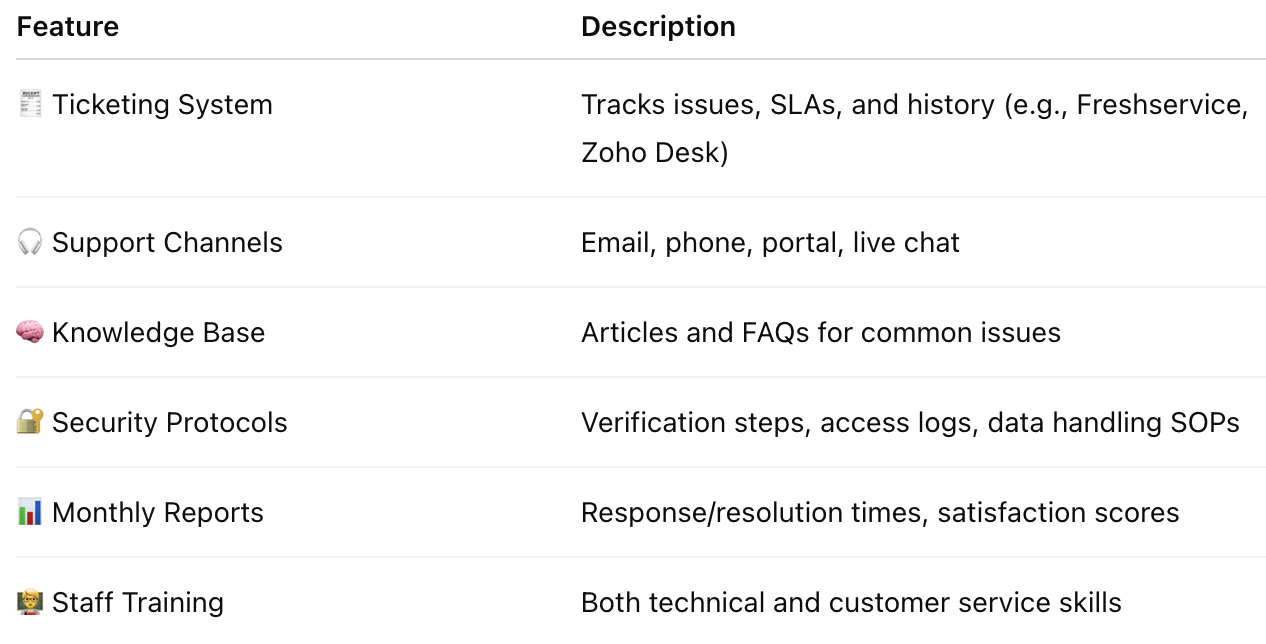Select the Support Channels label

tap(167, 242)
